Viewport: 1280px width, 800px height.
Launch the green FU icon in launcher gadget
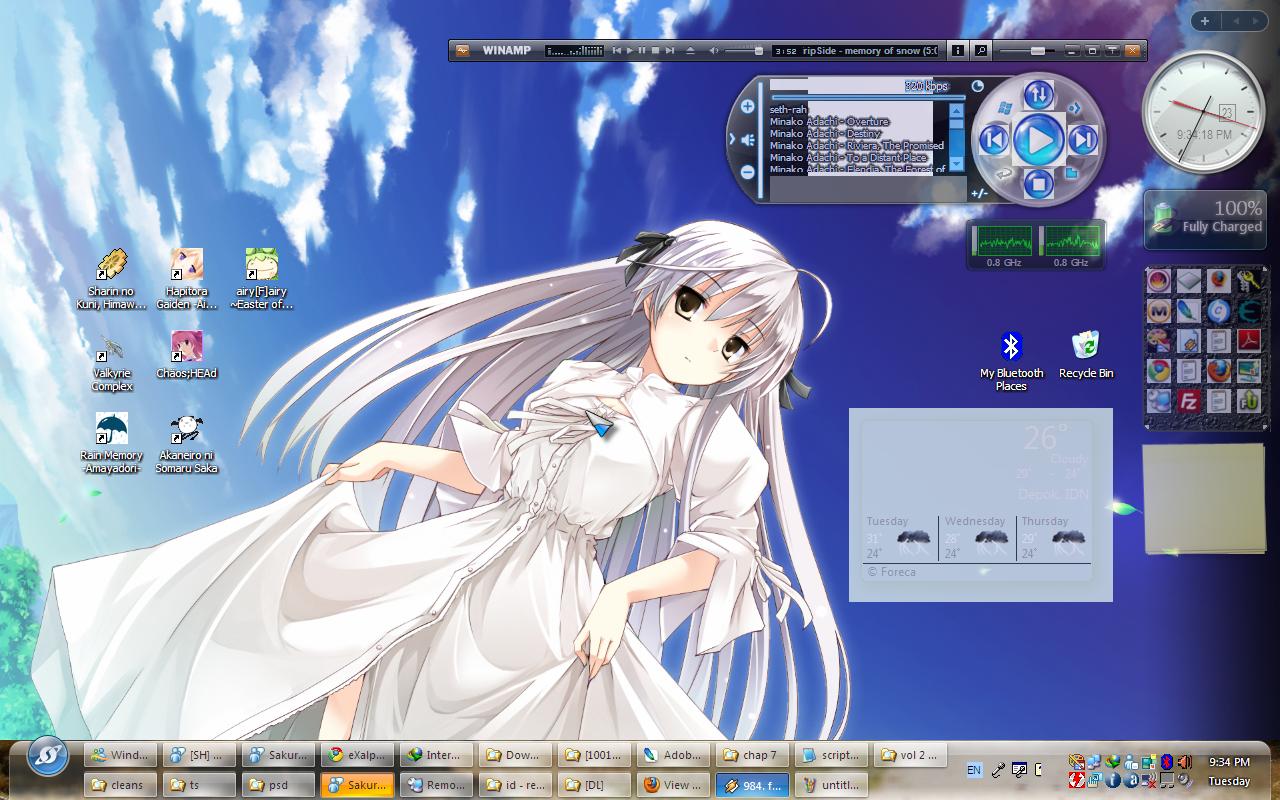coord(1249,401)
